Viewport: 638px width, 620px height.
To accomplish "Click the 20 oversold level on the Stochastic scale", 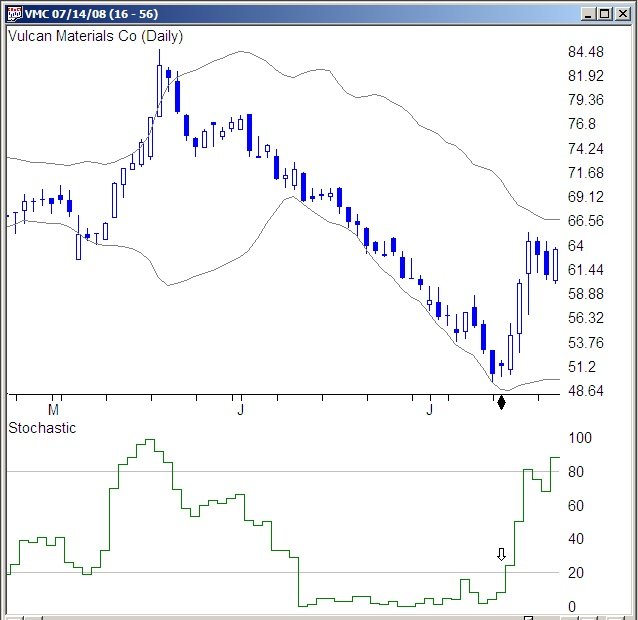I will pyautogui.click(x=576, y=573).
